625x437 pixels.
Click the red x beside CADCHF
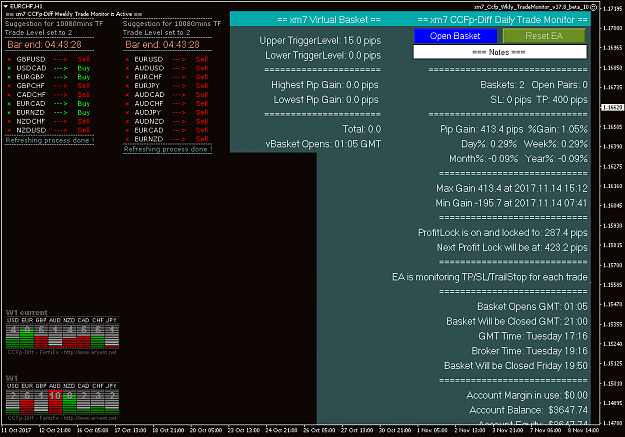(9, 95)
